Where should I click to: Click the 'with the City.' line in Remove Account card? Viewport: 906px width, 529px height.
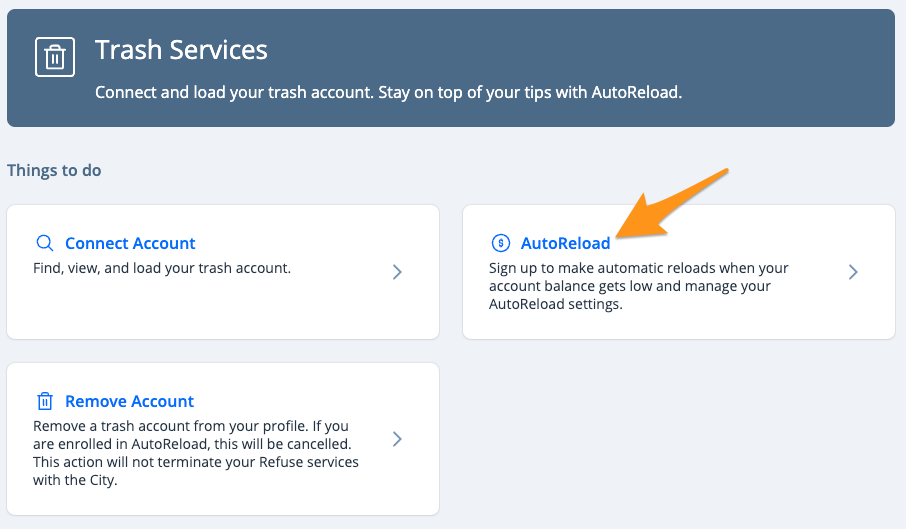coord(75,480)
